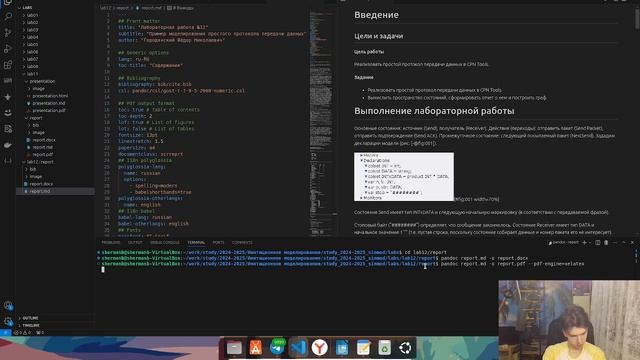Open the Extensions view
Screen dimensions: 640x360
tap(8, 65)
